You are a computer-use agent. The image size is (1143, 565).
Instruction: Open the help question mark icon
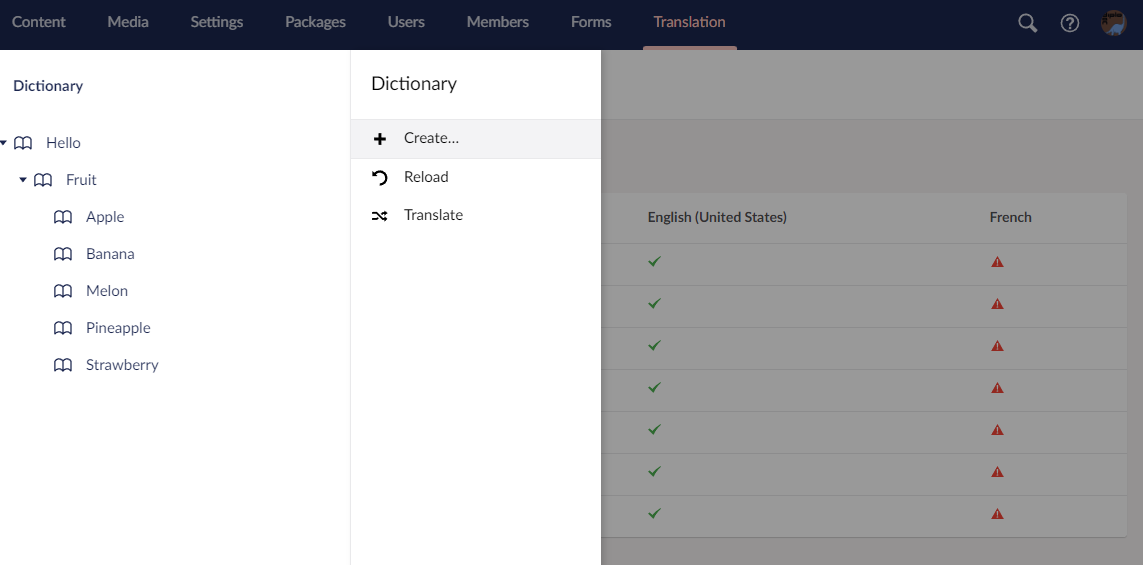[x=1070, y=23]
